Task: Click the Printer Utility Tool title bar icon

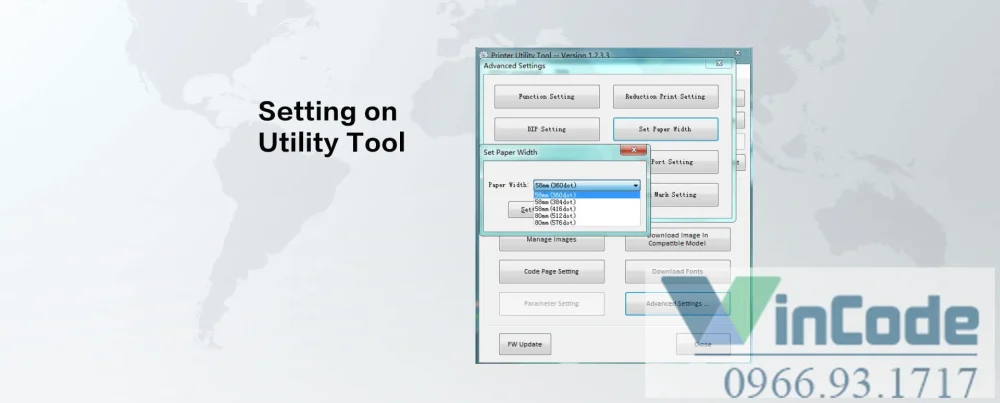Action: [484, 54]
